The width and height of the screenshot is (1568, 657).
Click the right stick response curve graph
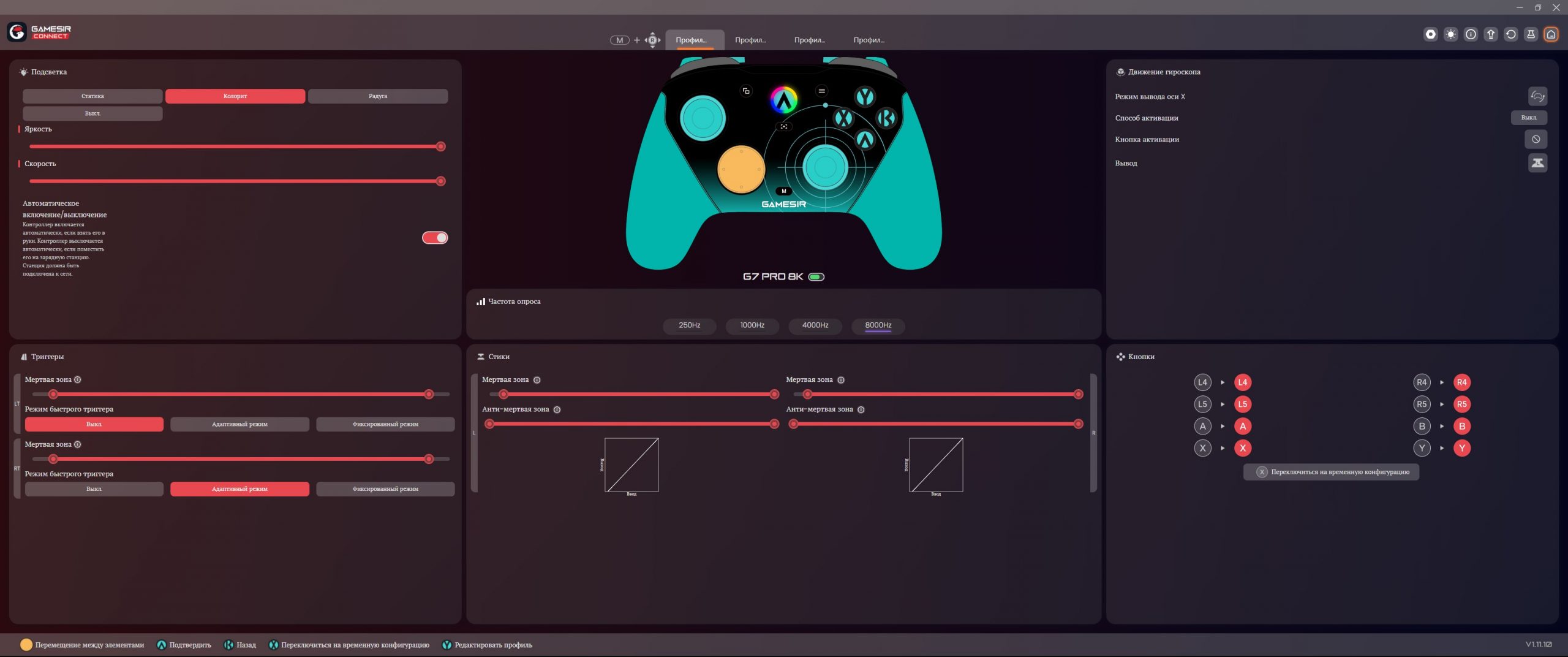click(x=936, y=465)
